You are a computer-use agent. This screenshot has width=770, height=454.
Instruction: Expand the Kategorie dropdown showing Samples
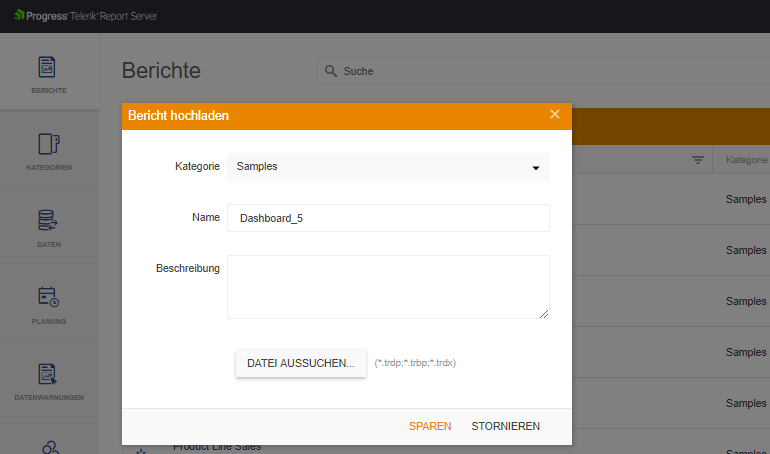[388, 167]
